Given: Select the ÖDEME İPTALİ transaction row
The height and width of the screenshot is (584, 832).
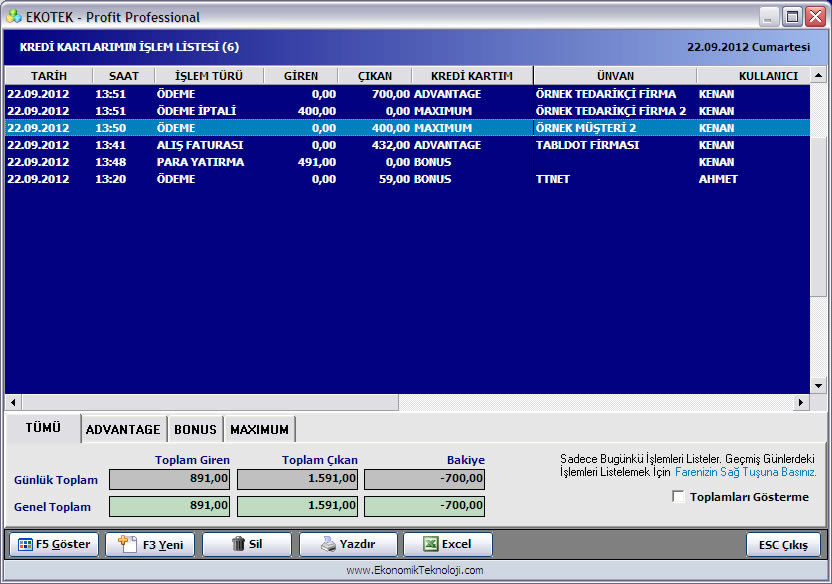Looking at the screenshot, I should [x=408, y=111].
